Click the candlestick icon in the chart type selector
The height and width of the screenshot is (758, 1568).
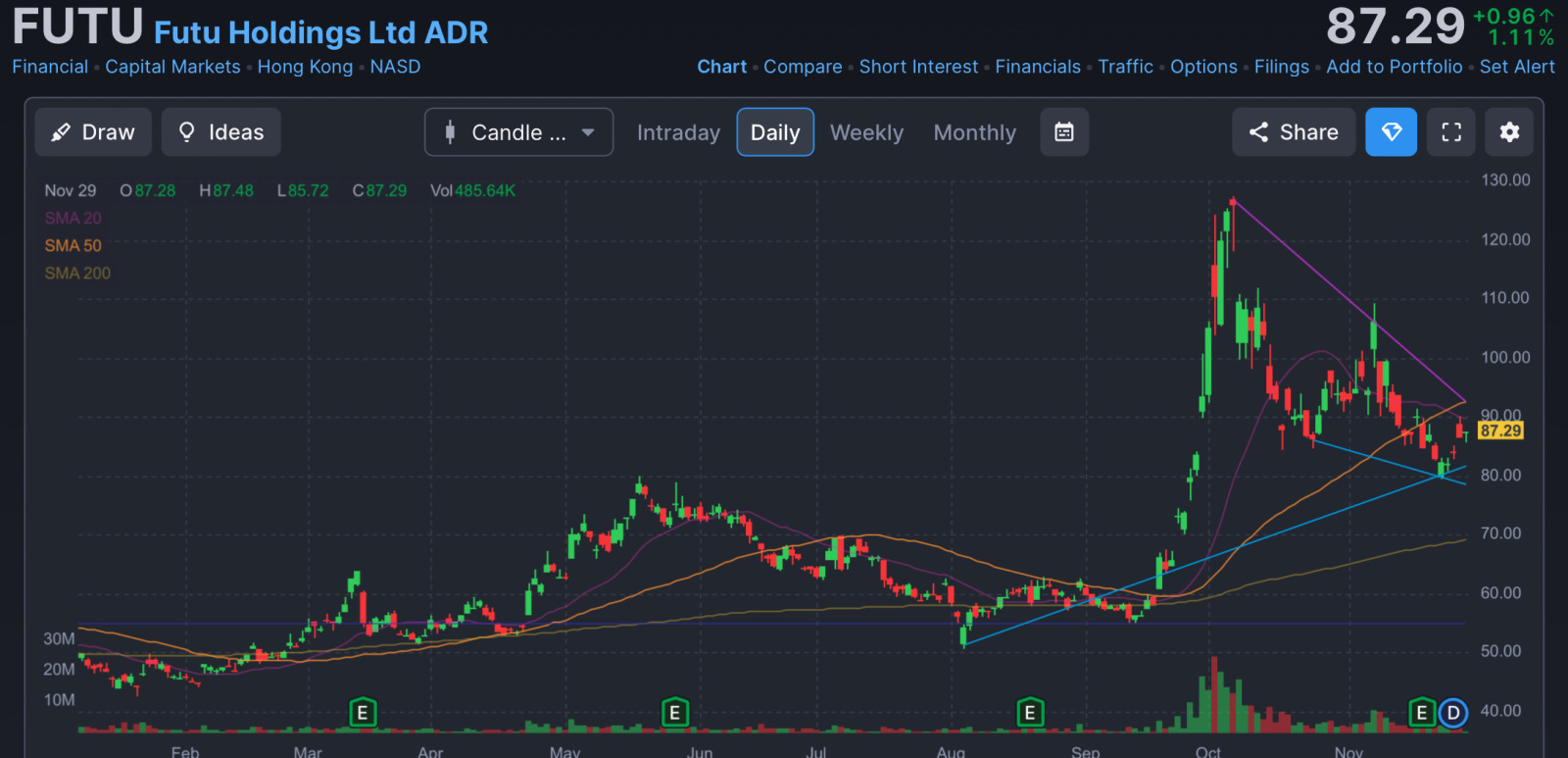point(450,132)
